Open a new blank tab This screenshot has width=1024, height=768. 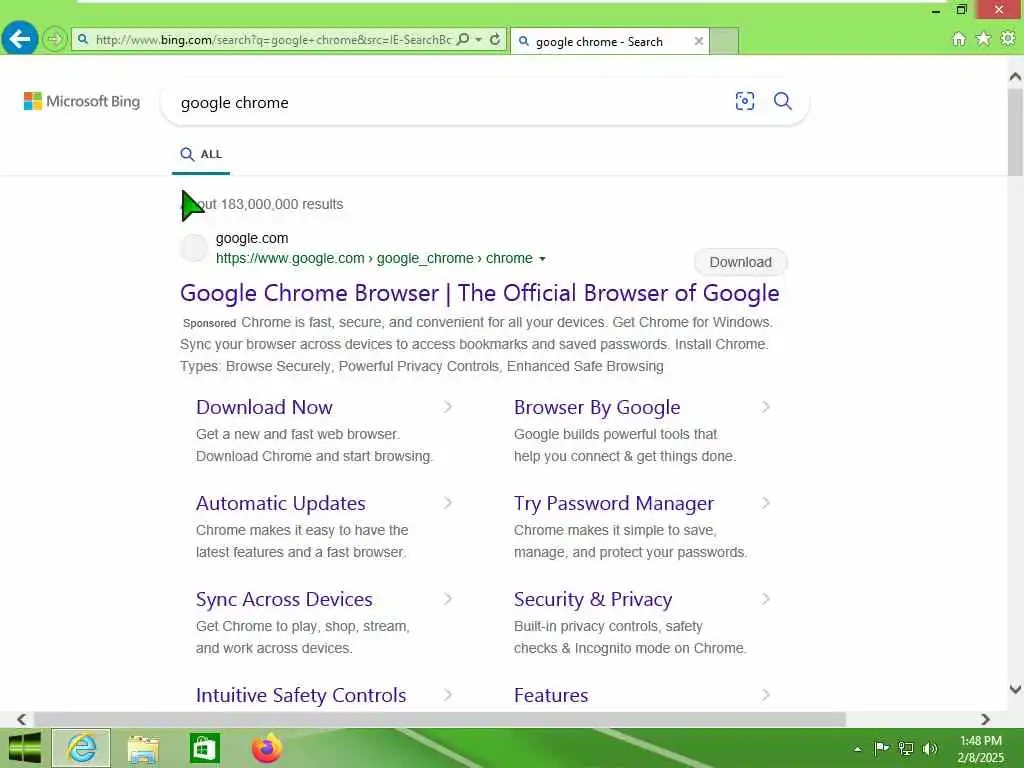pyautogui.click(x=724, y=41)
